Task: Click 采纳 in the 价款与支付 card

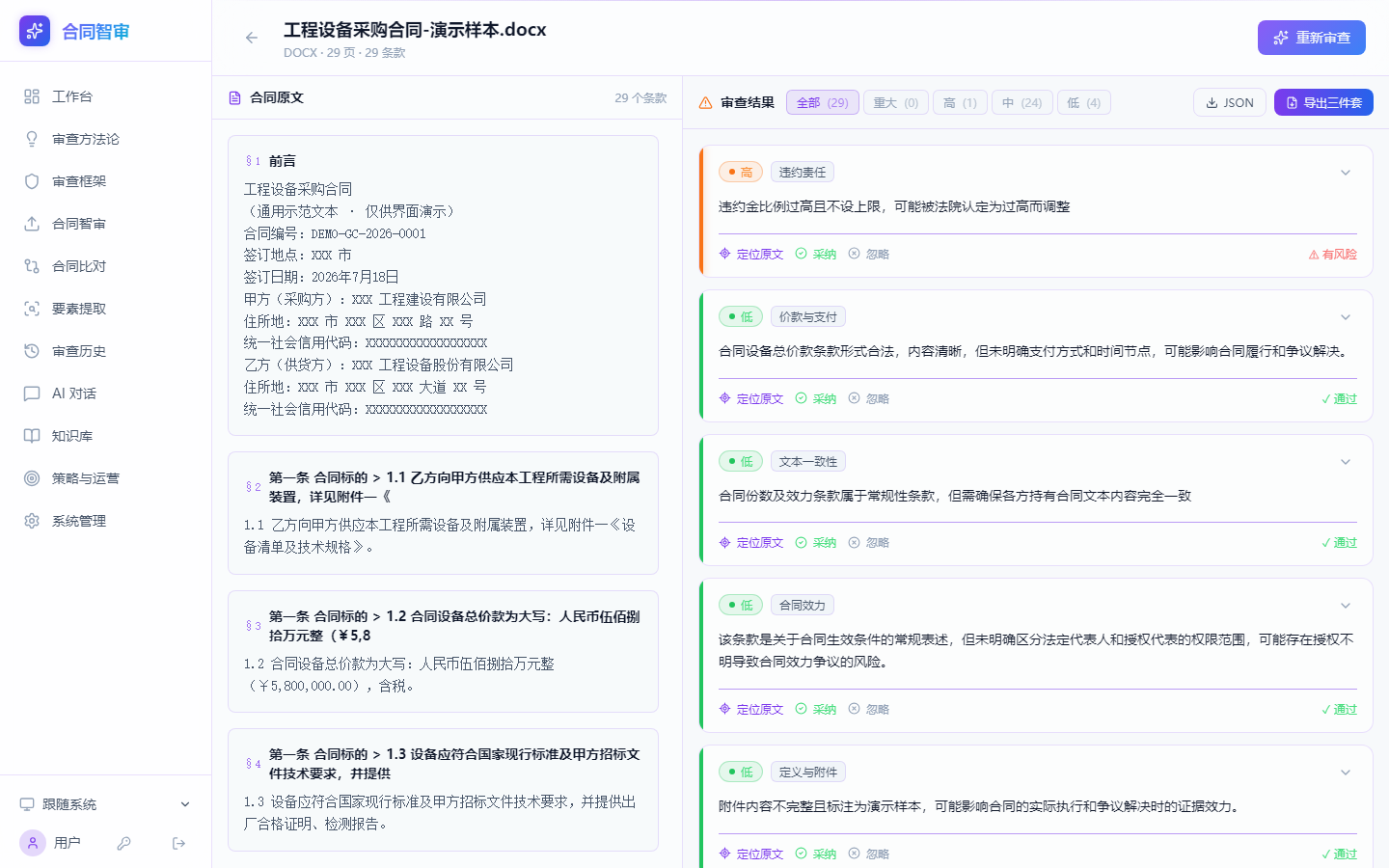Action: click(x=816, y=399)
